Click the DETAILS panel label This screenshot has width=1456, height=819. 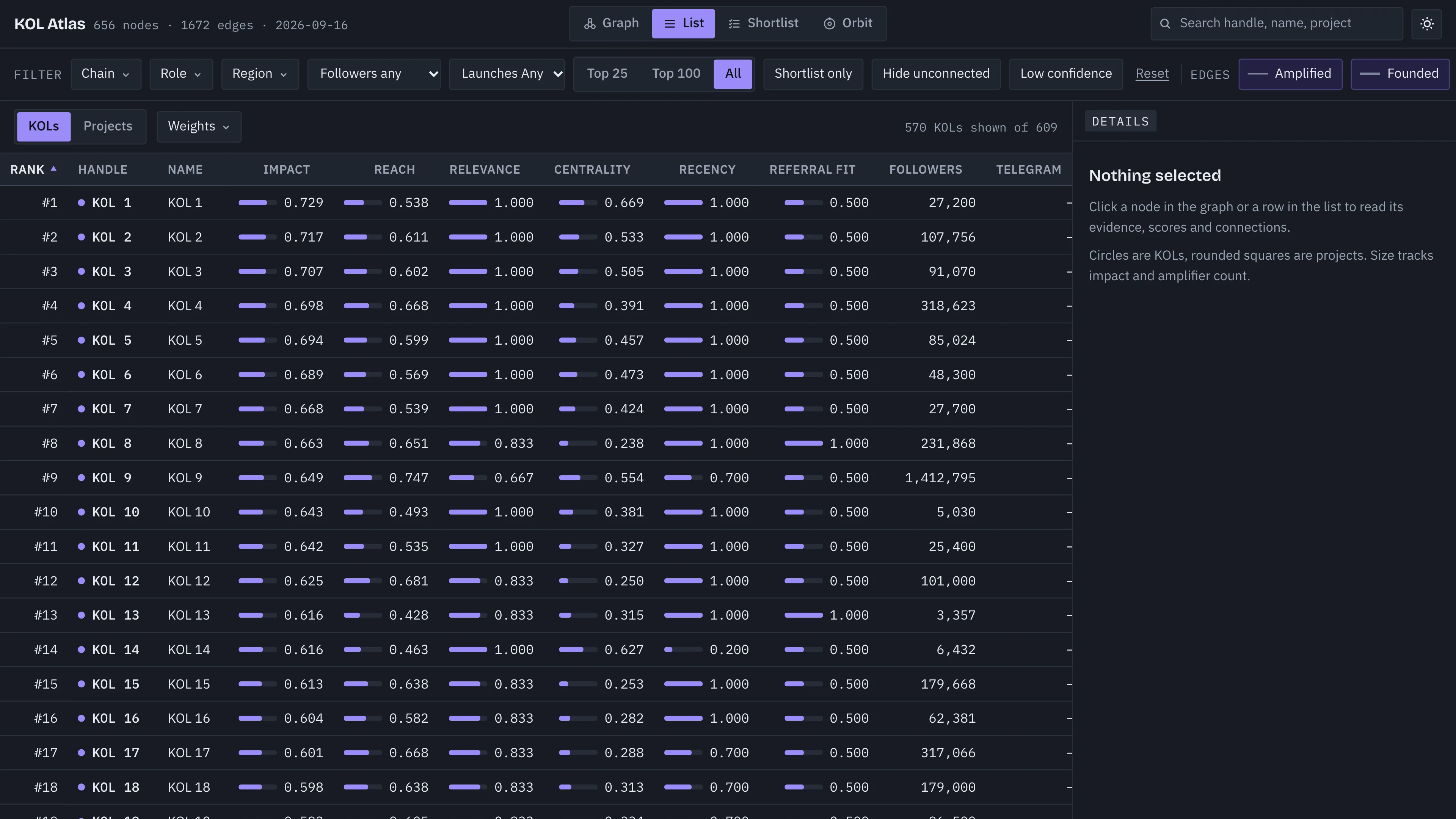(x=1120, y=121)
